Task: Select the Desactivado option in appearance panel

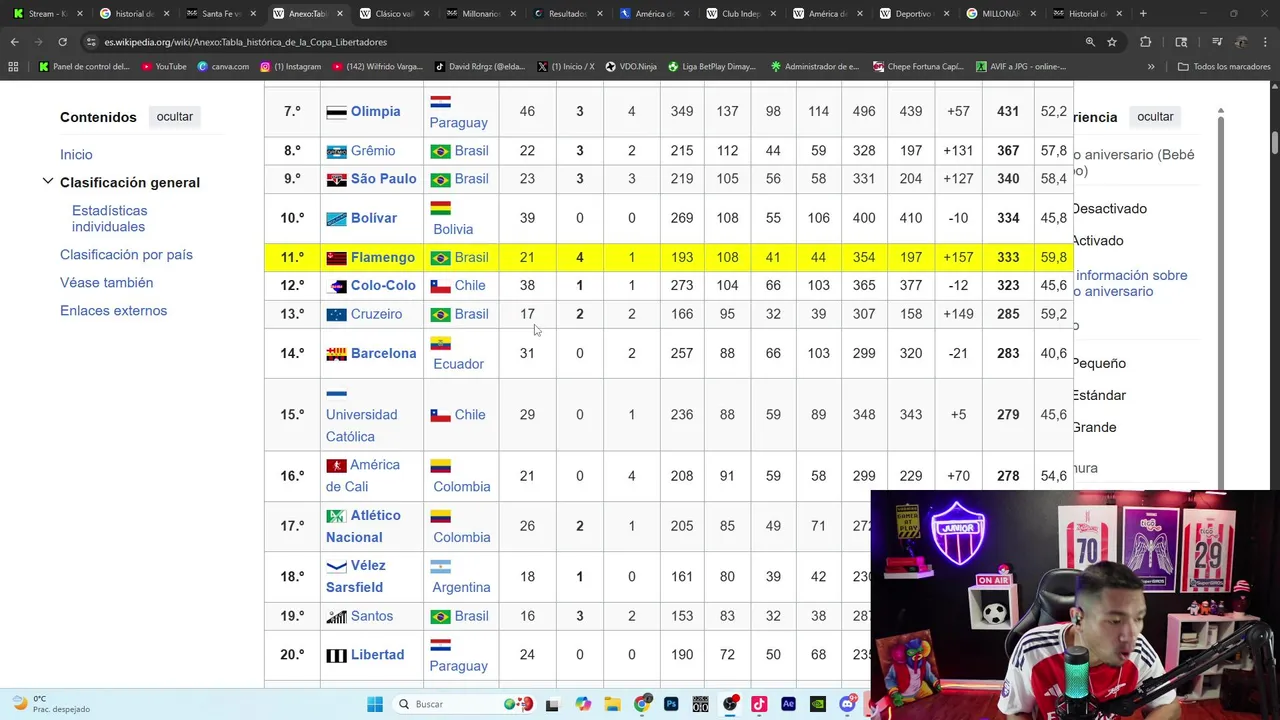Action: 1109,208
